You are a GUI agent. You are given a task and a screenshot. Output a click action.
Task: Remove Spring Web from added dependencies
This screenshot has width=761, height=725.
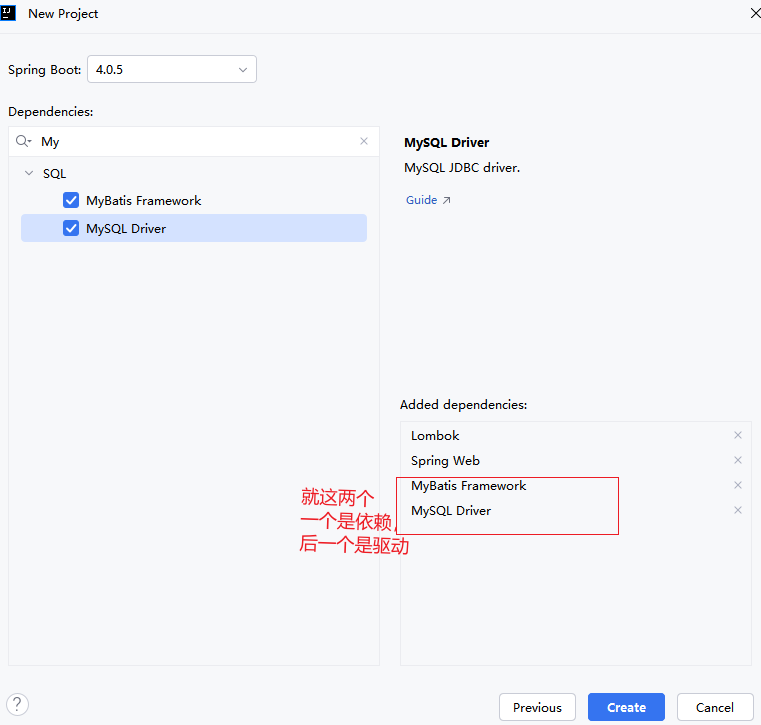coord(738,460)
